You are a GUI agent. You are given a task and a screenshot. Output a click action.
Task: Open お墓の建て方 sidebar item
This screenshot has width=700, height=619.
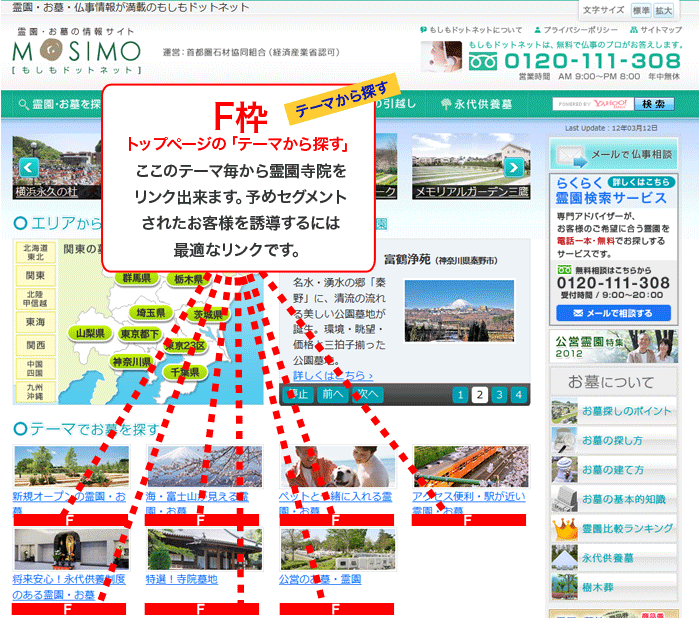[613, 469]
